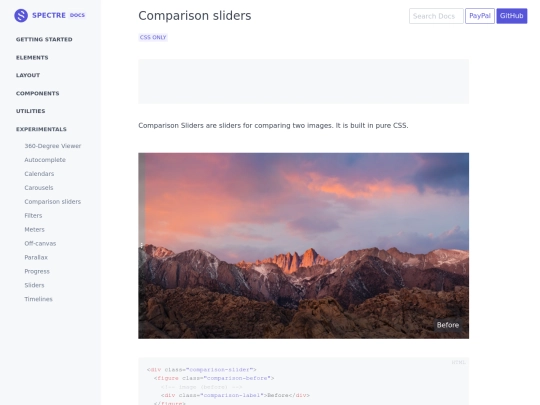
Task: Open the Off-canvas page
Action: [x=40, y=243]
